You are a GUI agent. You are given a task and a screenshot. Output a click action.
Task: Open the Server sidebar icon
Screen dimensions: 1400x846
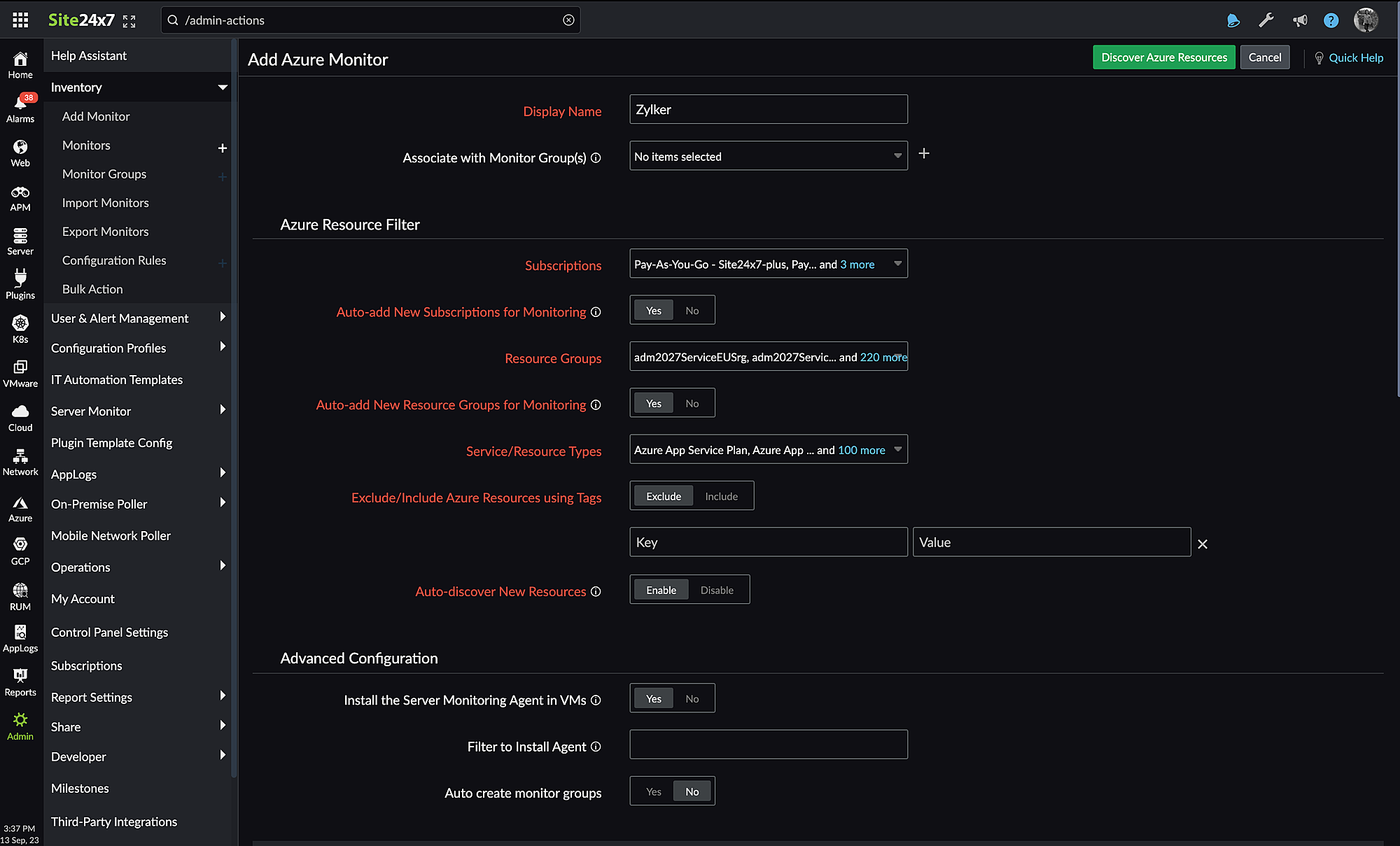point(20,241)
